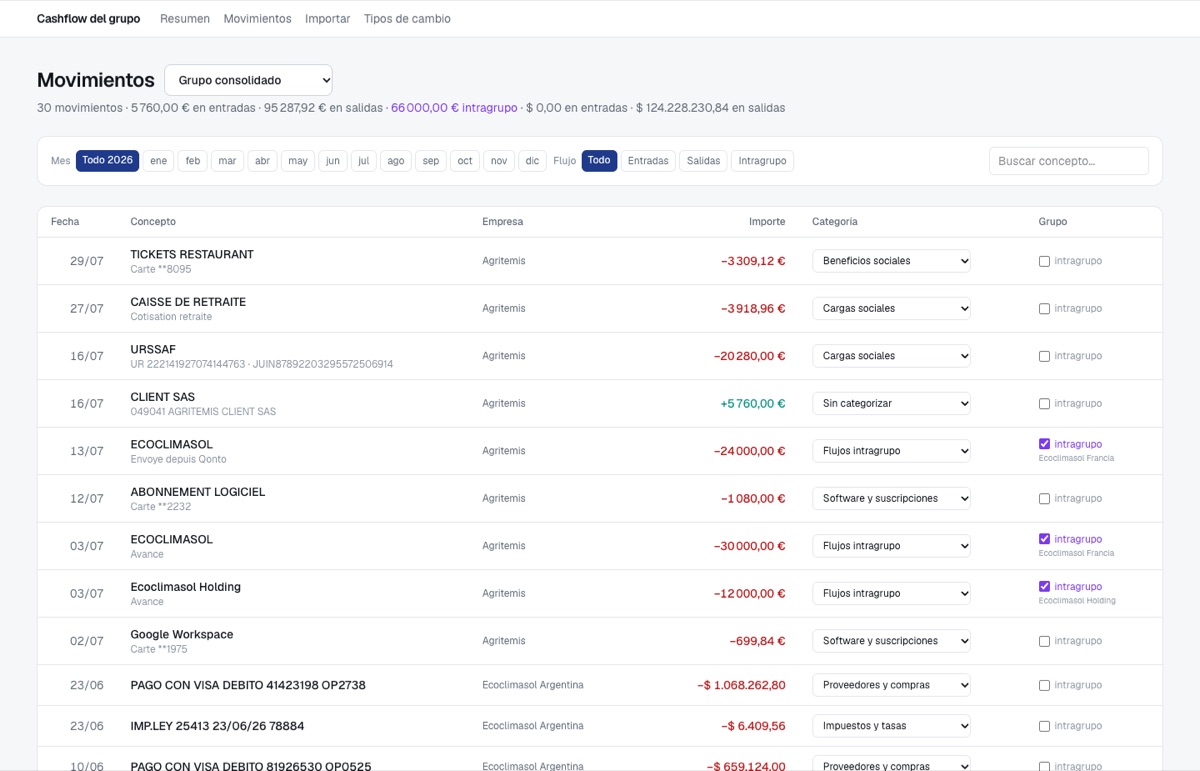Mark PAGO CON VISA DEBITO 41423198 intragrupo
This screenshot has height=771, width=1200.
click(1044, 686)
